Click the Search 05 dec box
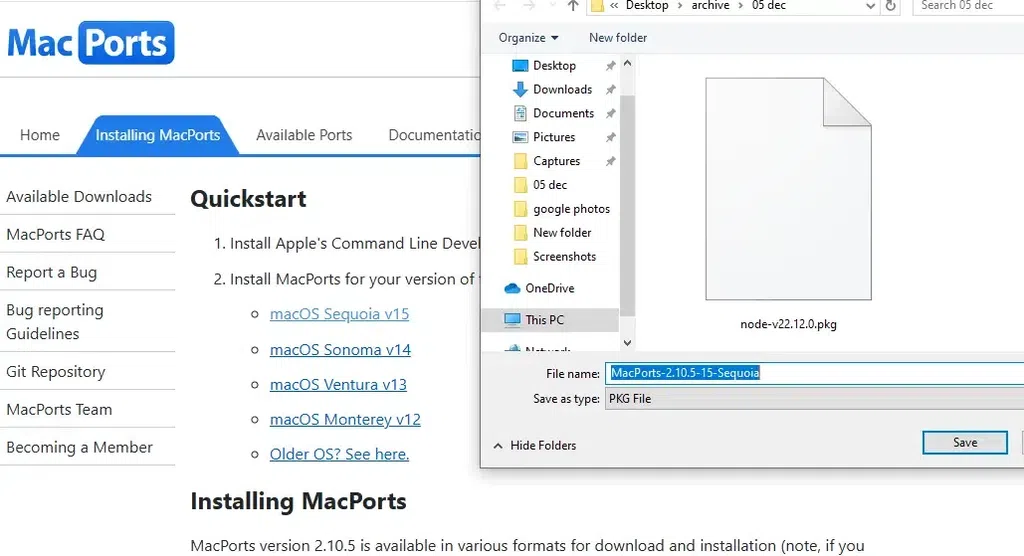 tap(968, 6)
